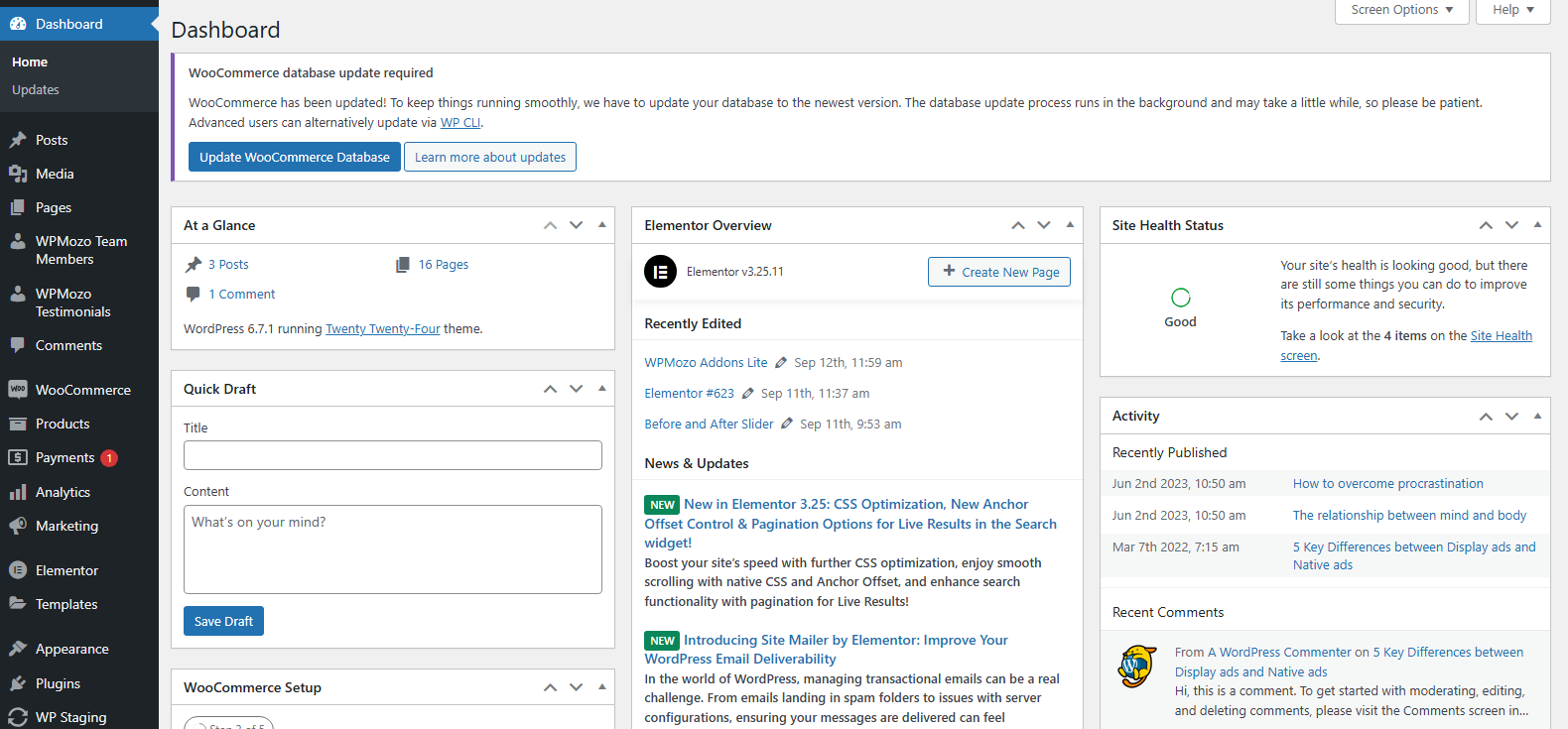Viewport: 1568px width, 729px height.
Task: Click the Site Health Good status circle
Action: coord(1180,298)
